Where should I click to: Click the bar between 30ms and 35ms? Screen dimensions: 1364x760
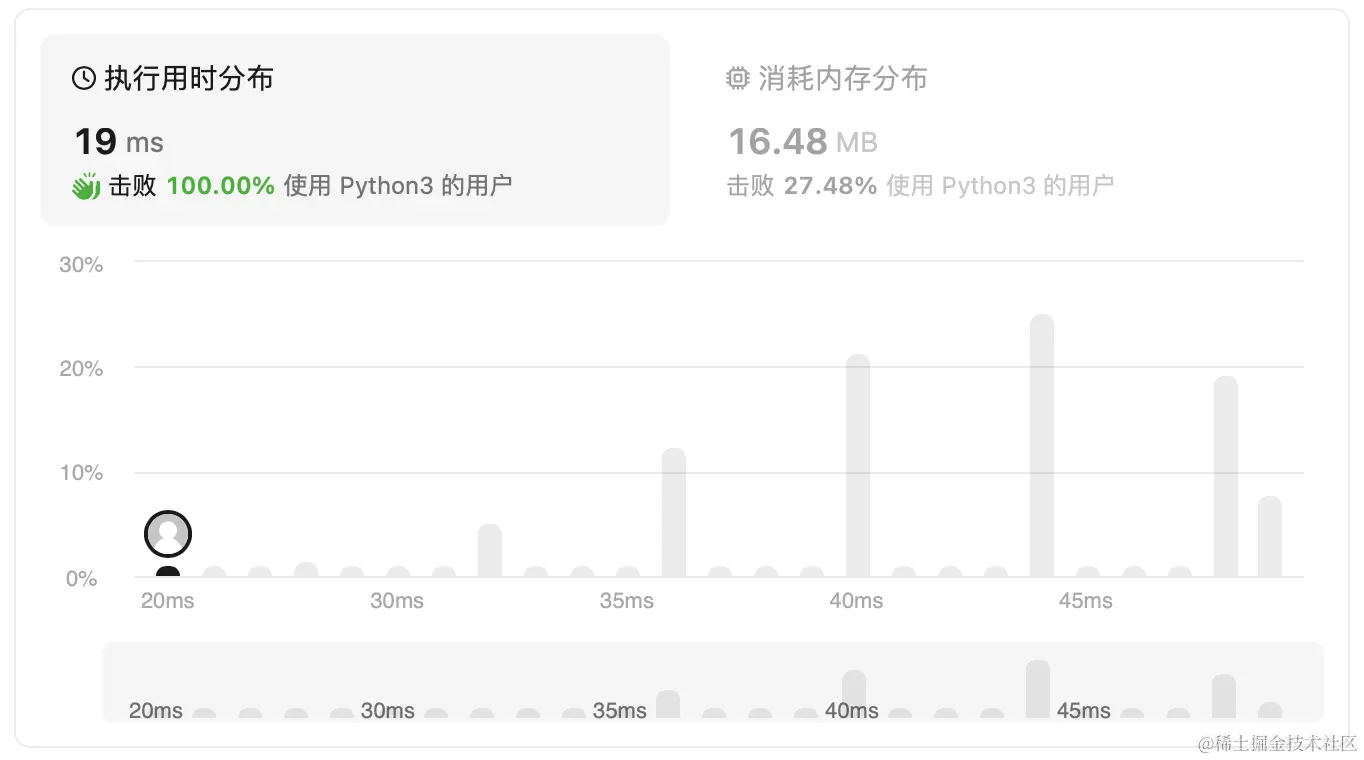click(490, 551)
